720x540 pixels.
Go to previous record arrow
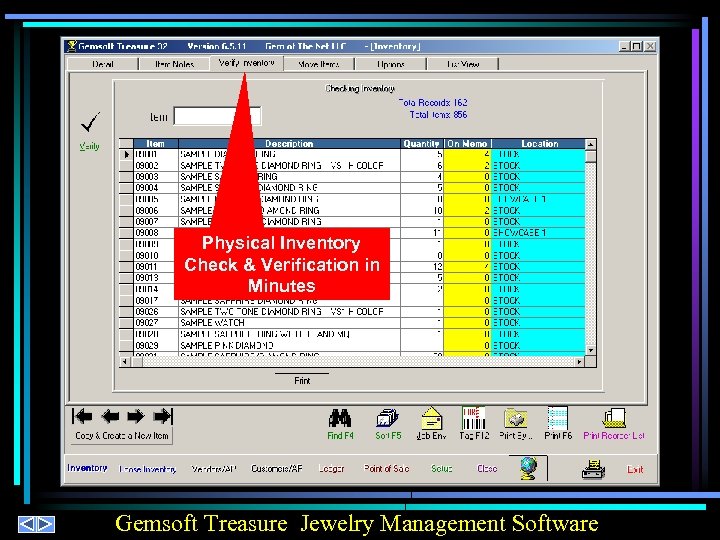click(110, 416)
